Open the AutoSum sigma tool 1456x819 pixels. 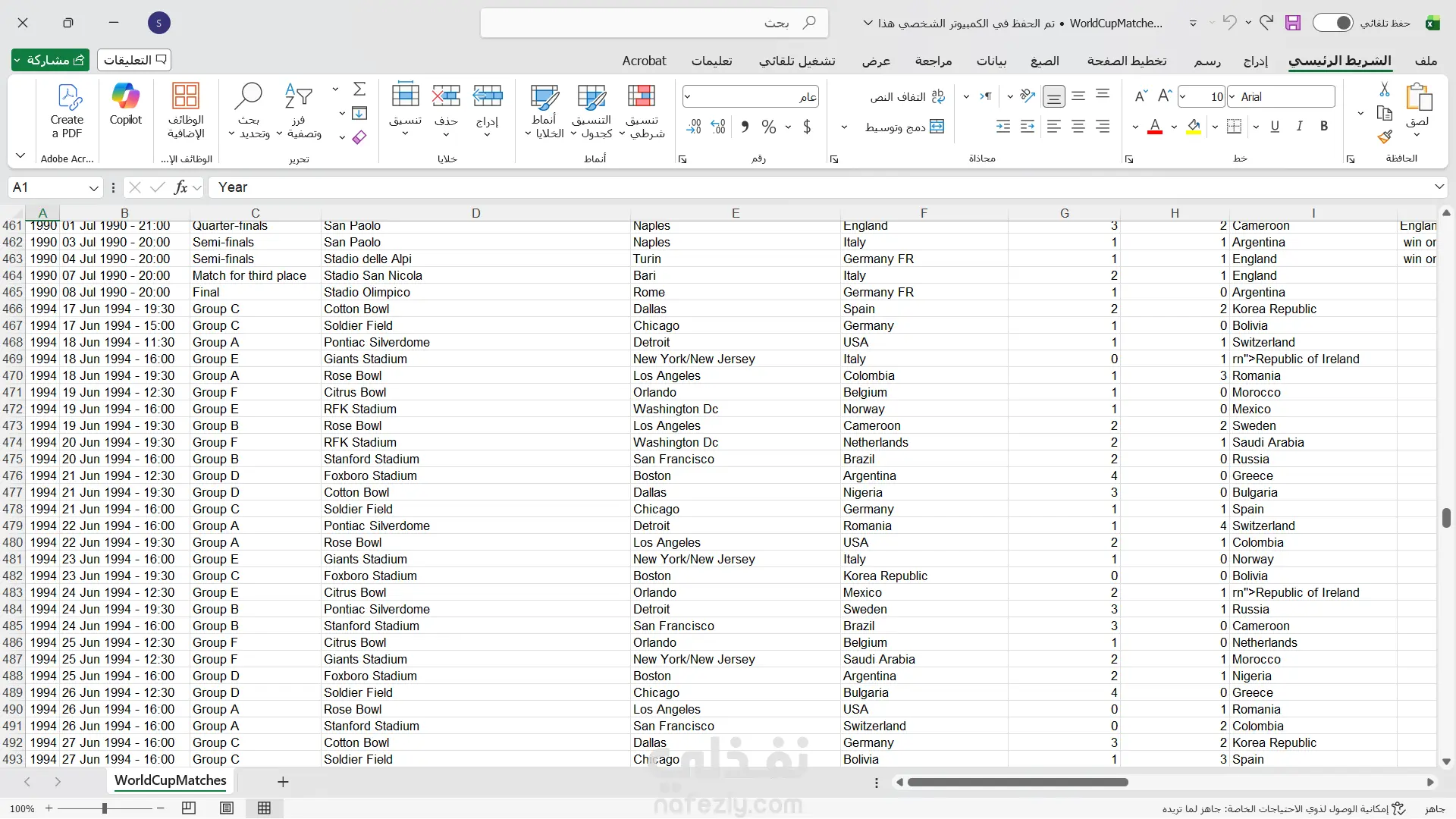(x=359, y=89)
